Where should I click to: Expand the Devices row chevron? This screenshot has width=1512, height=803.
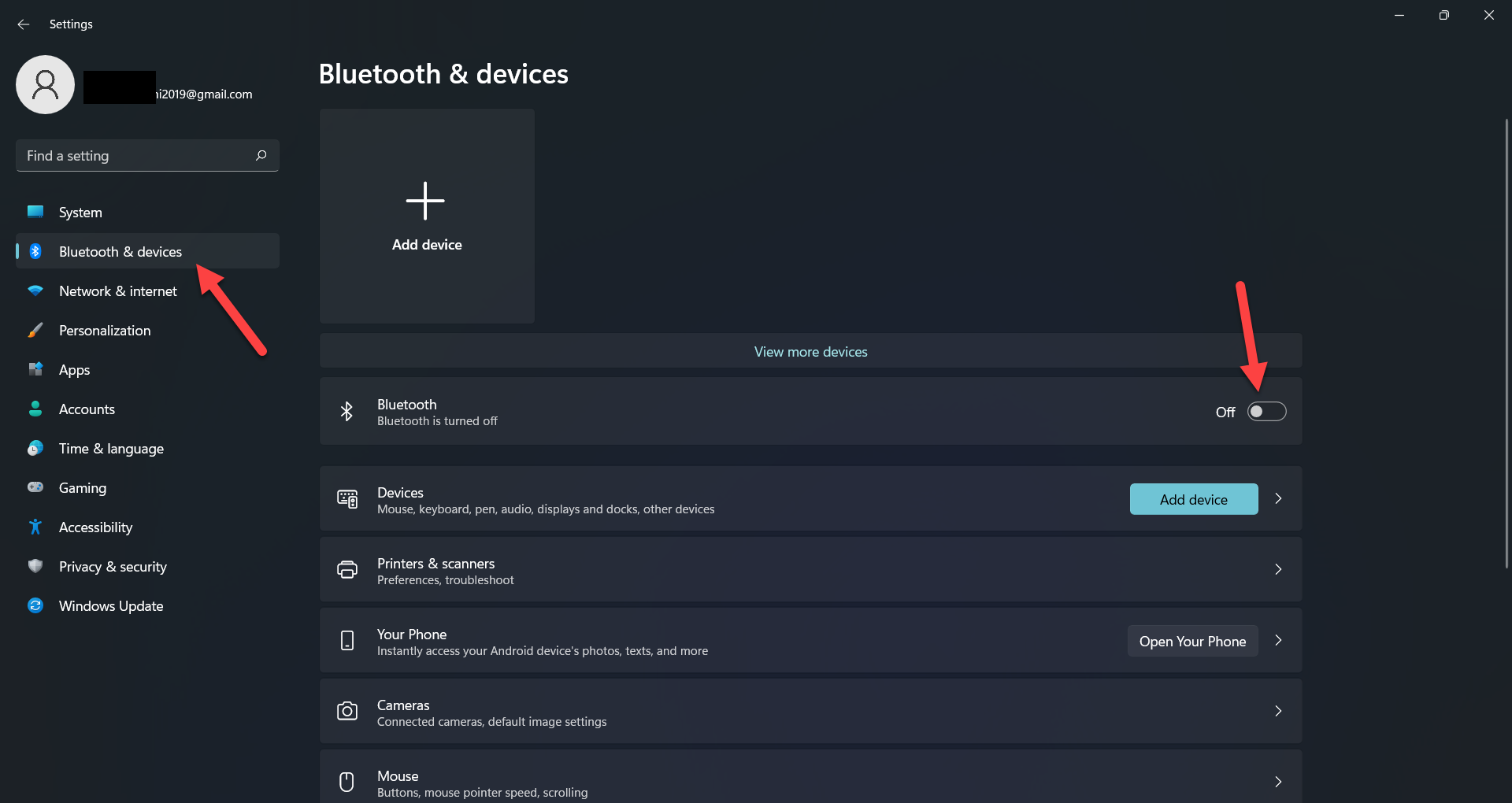pyautogui.click(x=1278, y=498)
